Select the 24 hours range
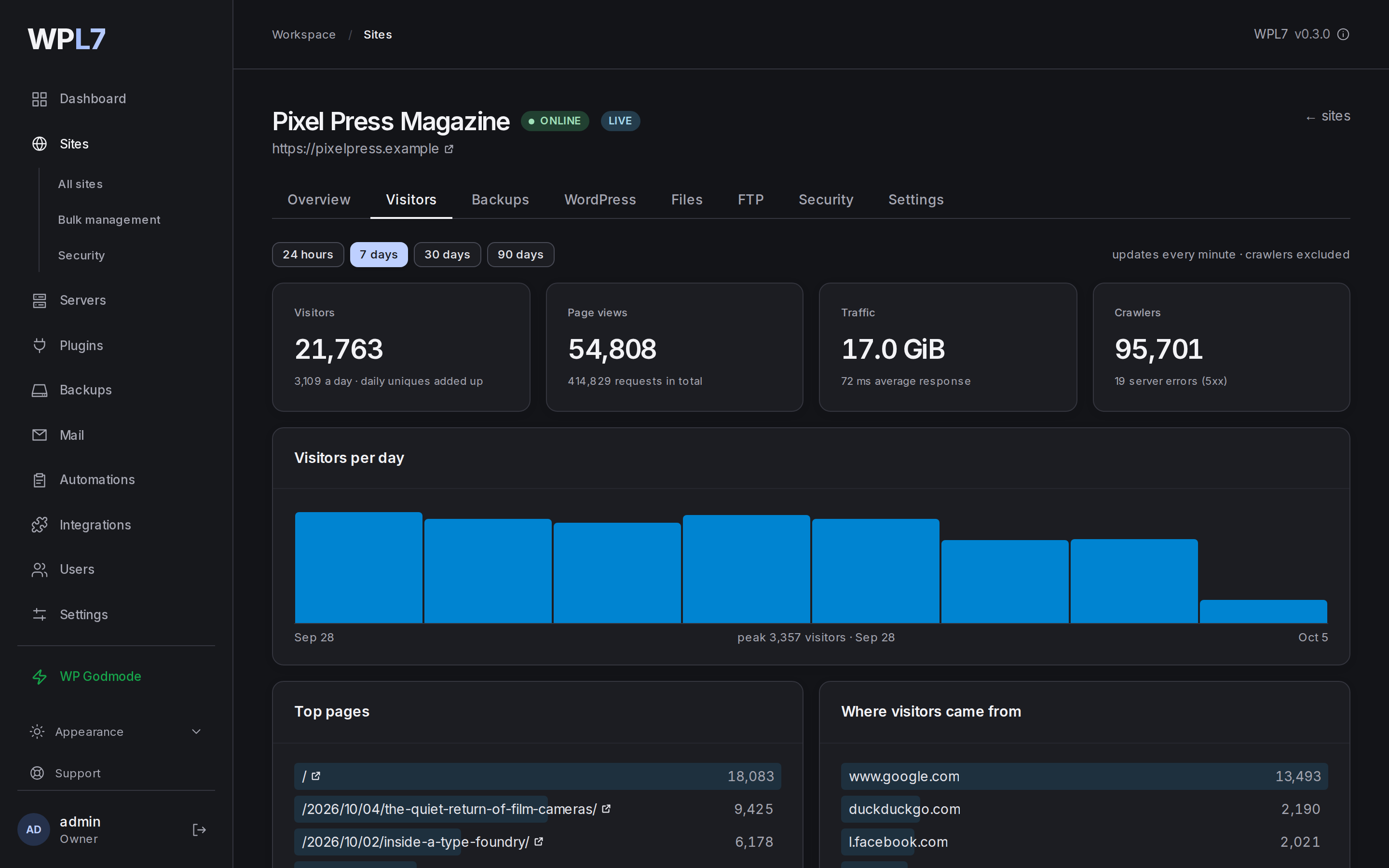 308,254
